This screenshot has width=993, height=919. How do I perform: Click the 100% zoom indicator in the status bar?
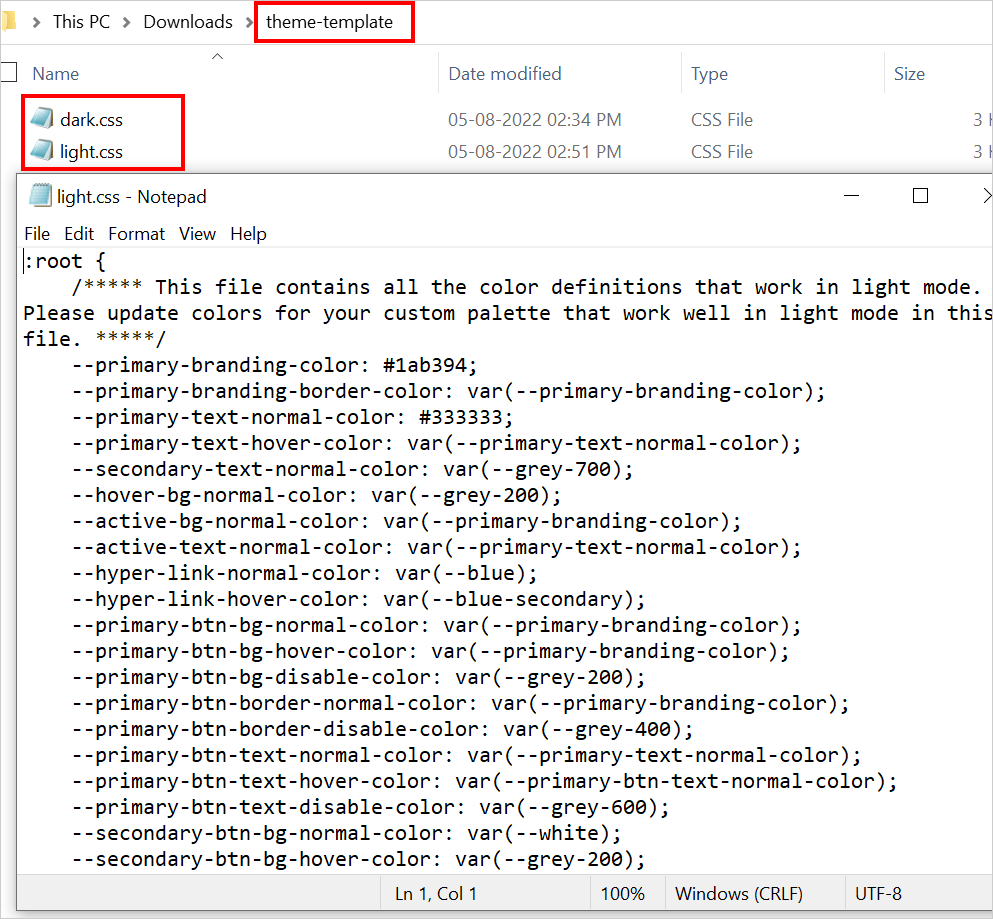click(x=625, y=893)
